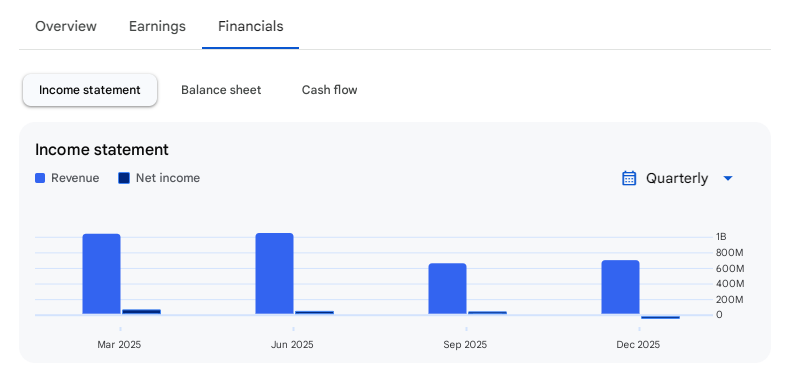
Task: Click the Sep 2025 axis label
Action: click(x=465, y=345)
